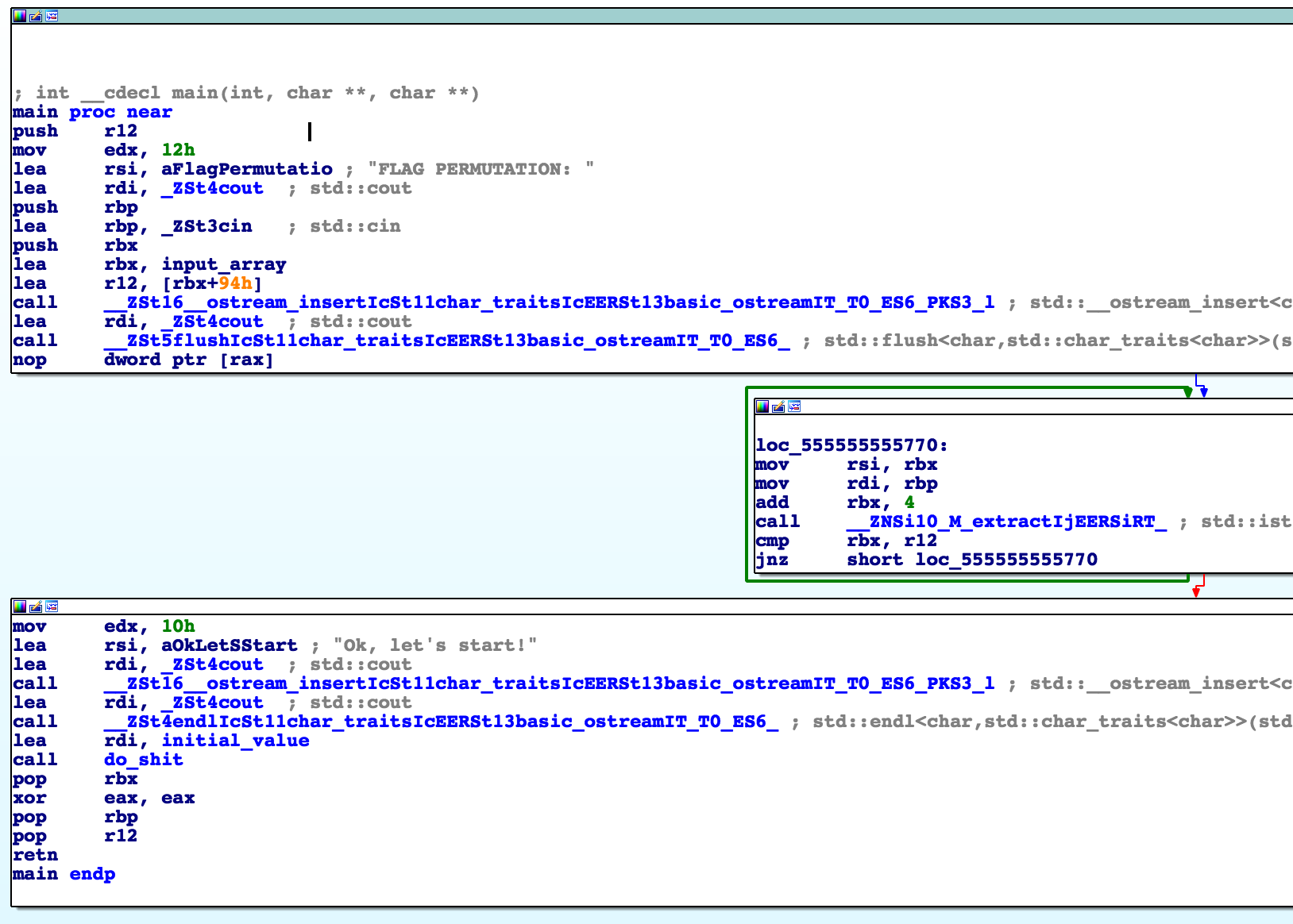Click the edit pencil icon on the do_shit block
Viewport: 1293px width, 924px height.
pyautogui.click(x=36, y=606)
